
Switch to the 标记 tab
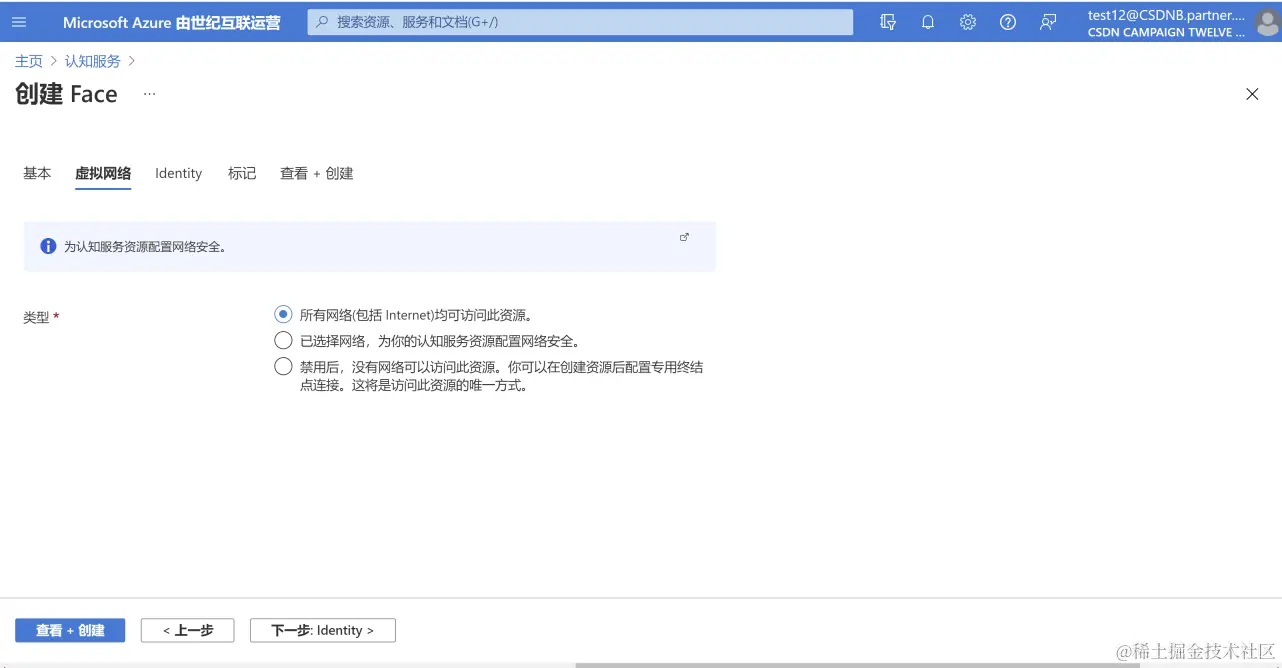[x=242, y=173]
